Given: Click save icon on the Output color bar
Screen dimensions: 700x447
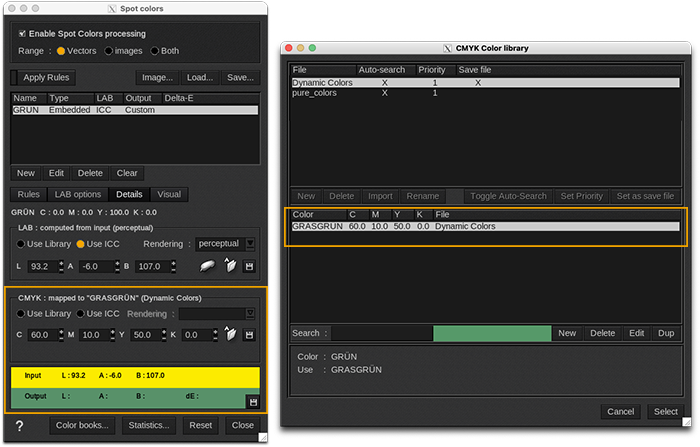Looking at the screenshot, I should pyautogui.click(x=253, y=401).
